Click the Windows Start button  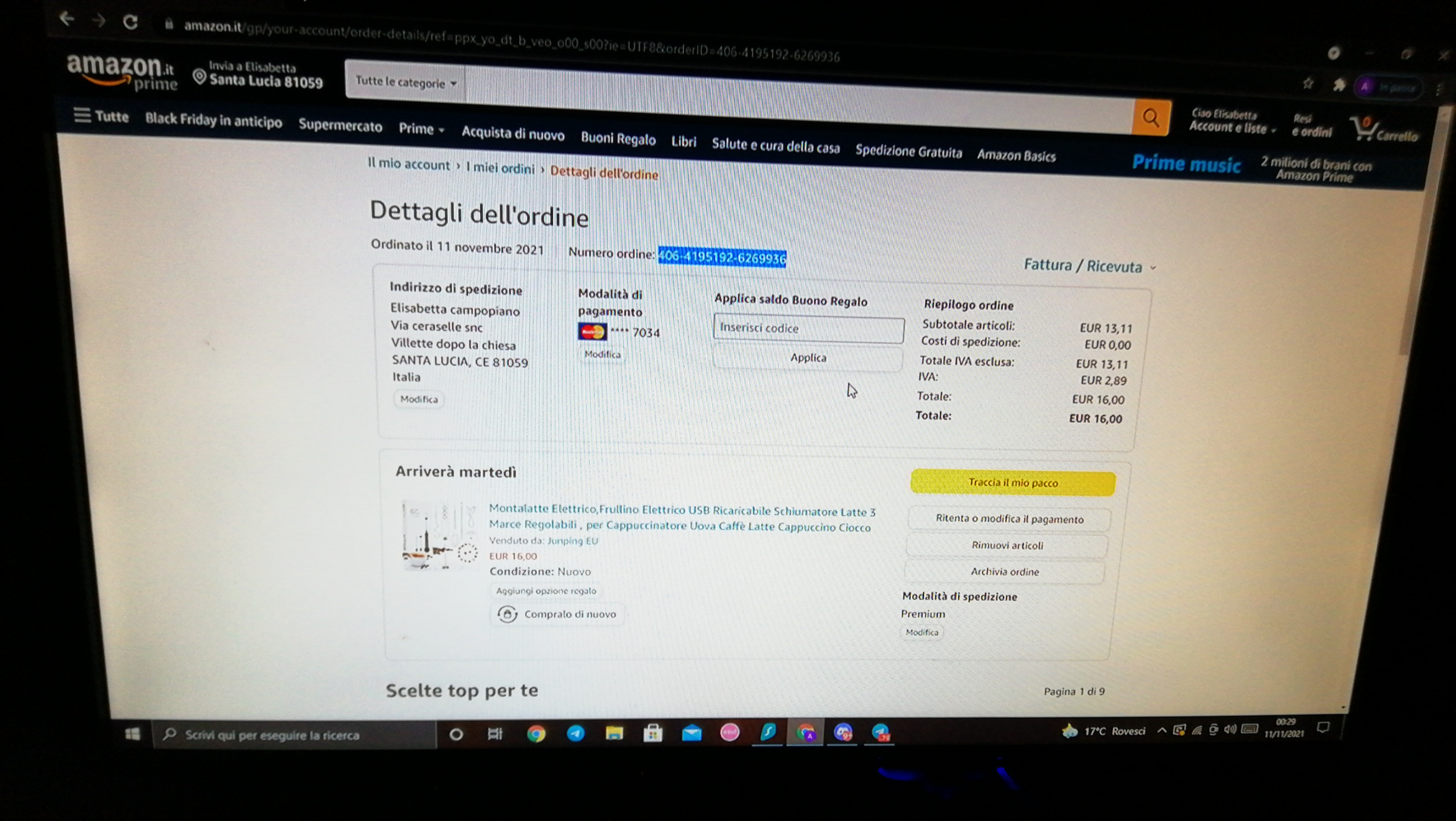(x=133, y=734)
